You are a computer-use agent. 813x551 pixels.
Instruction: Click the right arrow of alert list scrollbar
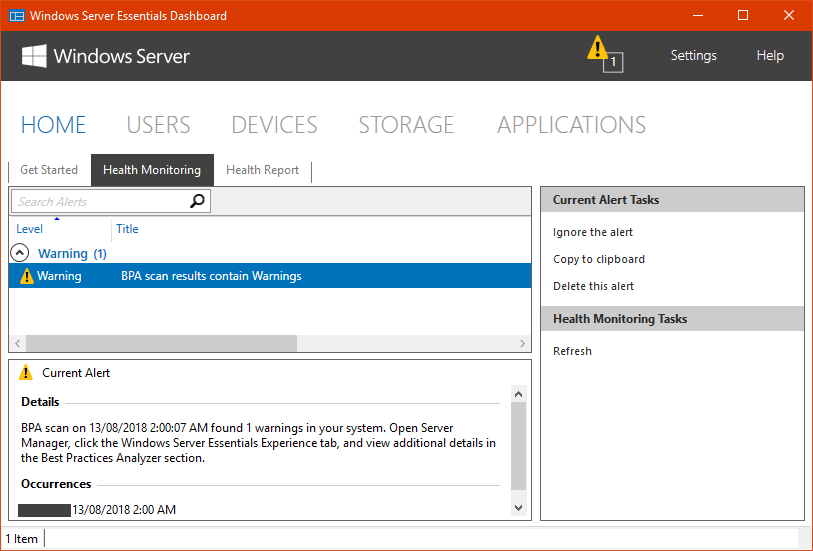point(522,343)
